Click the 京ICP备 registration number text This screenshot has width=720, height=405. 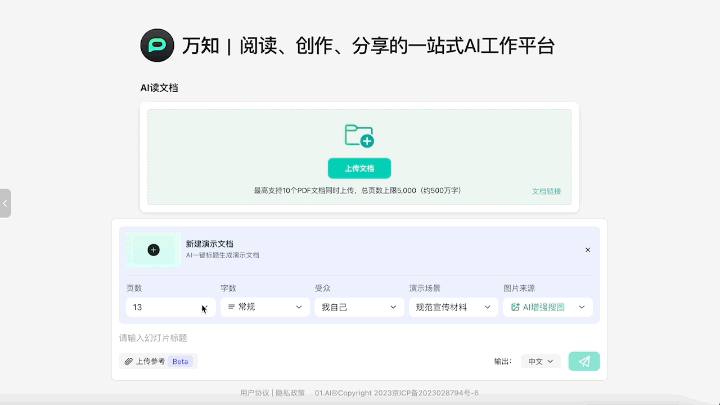pyautogui.click(x=435, y=393)
